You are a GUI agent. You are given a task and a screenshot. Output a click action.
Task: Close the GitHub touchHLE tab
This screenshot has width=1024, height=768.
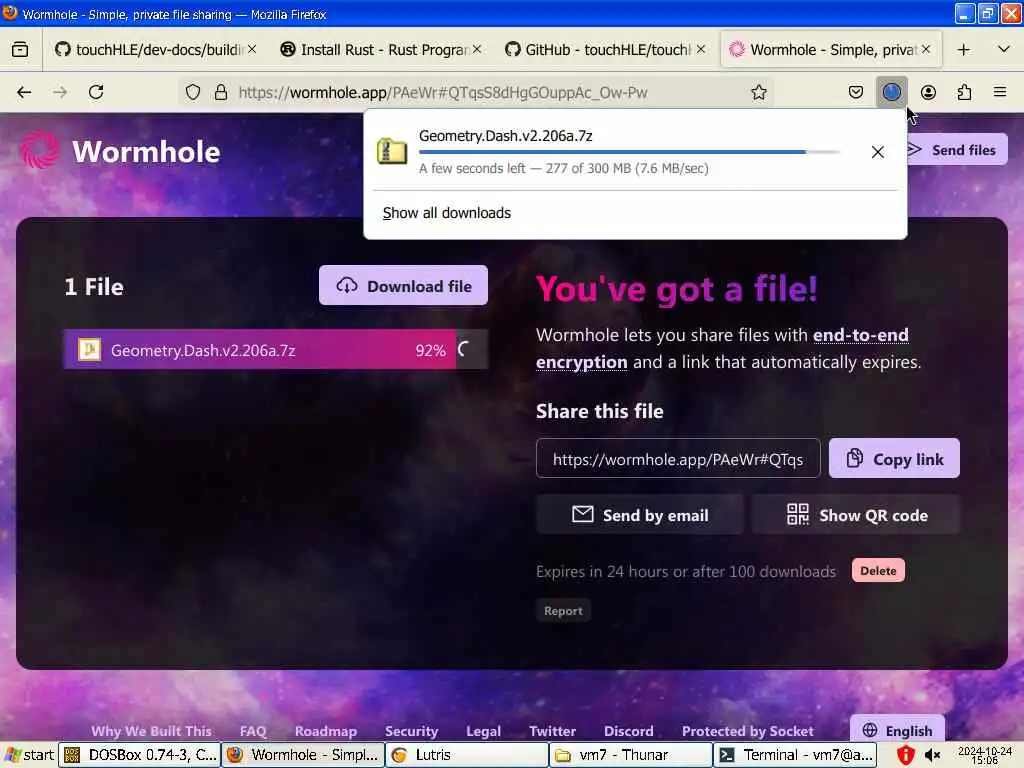pyautogui.click(x=701, y=50)
